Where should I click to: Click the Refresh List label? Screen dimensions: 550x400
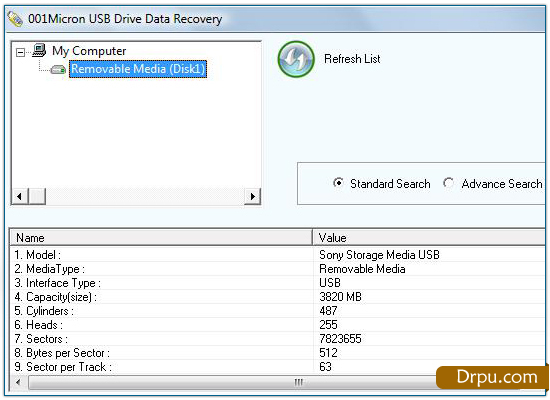click(x=352, y=59)
